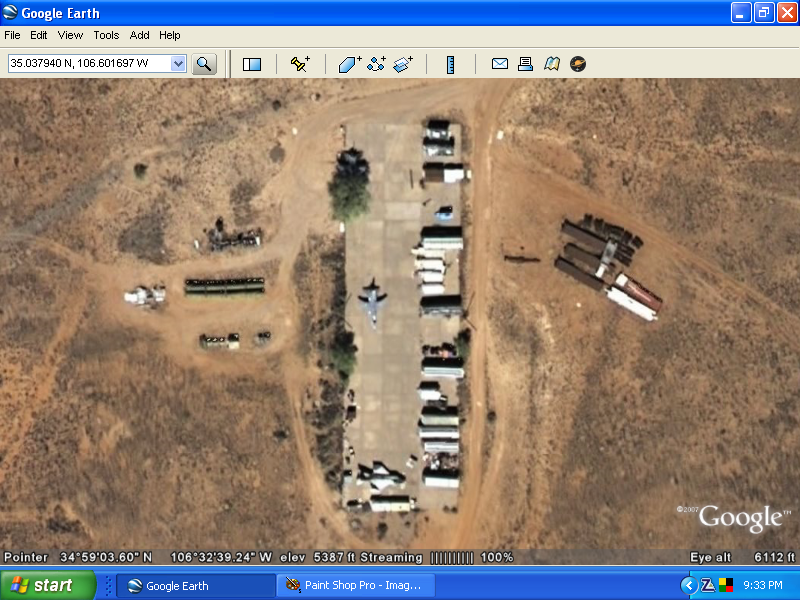Switch to Paint Shop Pro taskbar button

[356, 585]
